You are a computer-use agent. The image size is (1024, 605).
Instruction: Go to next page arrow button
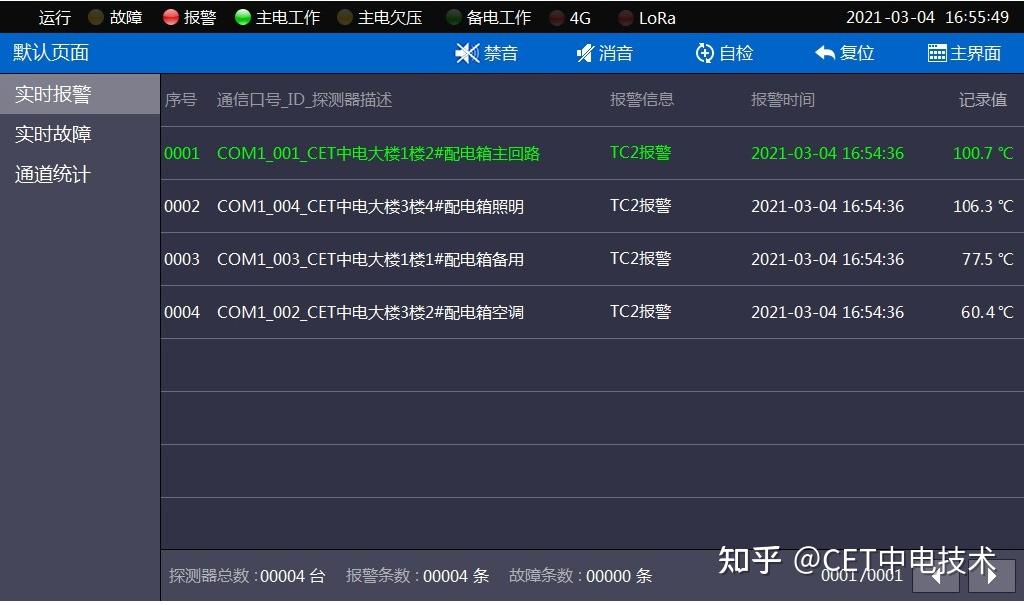coord(991,575)
